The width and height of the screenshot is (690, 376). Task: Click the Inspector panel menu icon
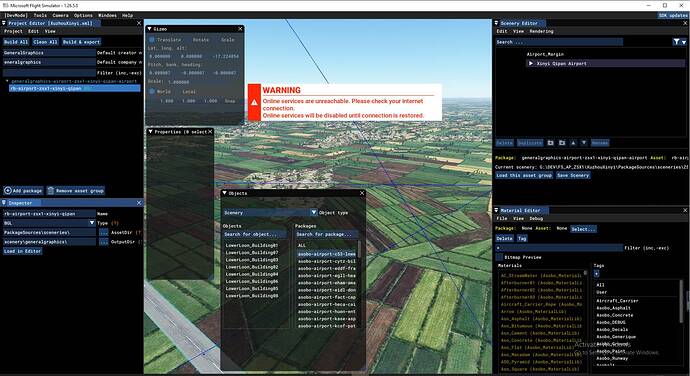click(4, 203)
